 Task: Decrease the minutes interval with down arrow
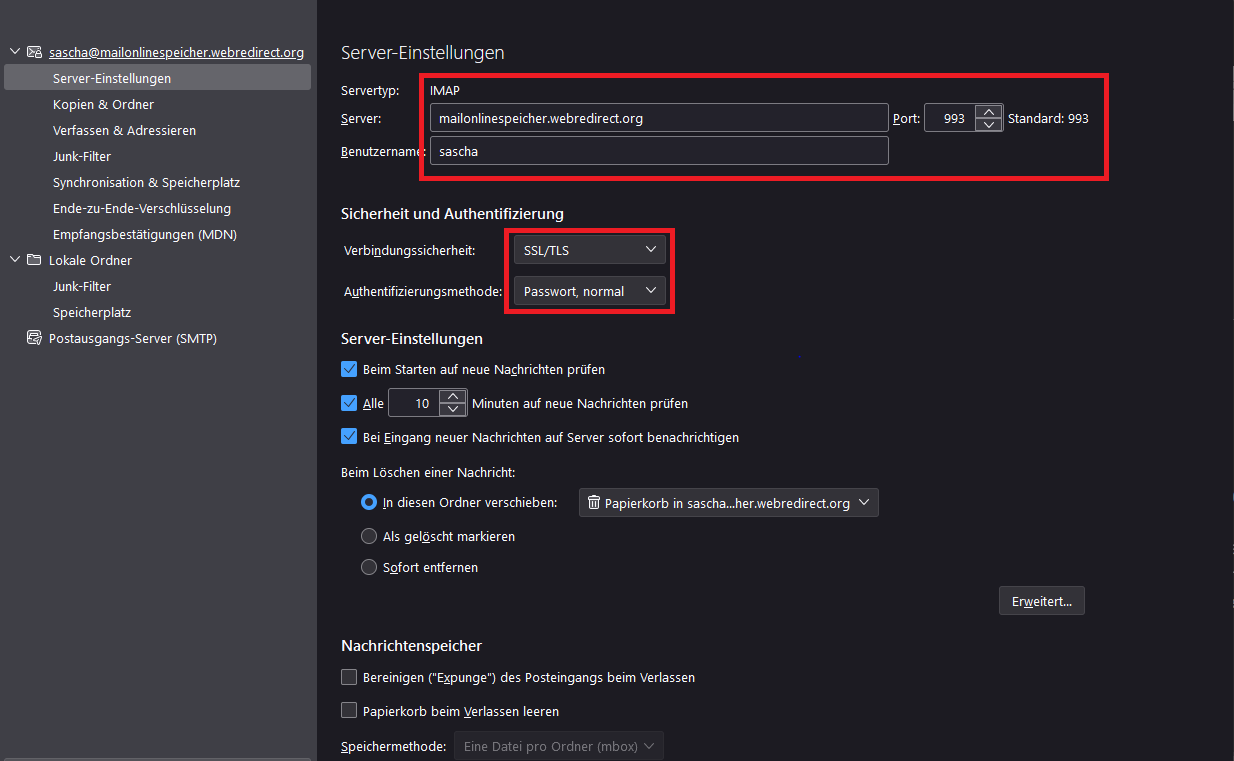tap(453, 410)
